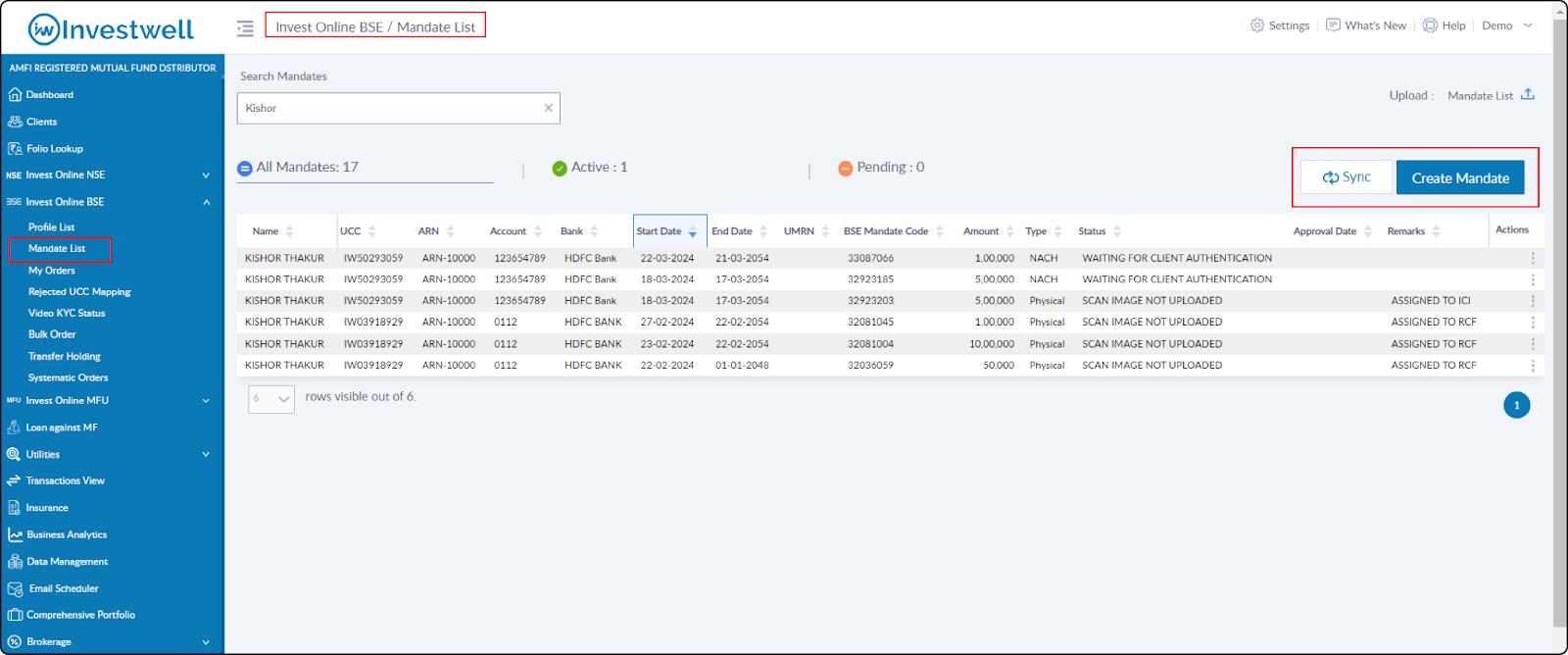Screen dimensions: 1568x655
Task: Expand the Invest Online MFU menu
Action: [206, 401]
